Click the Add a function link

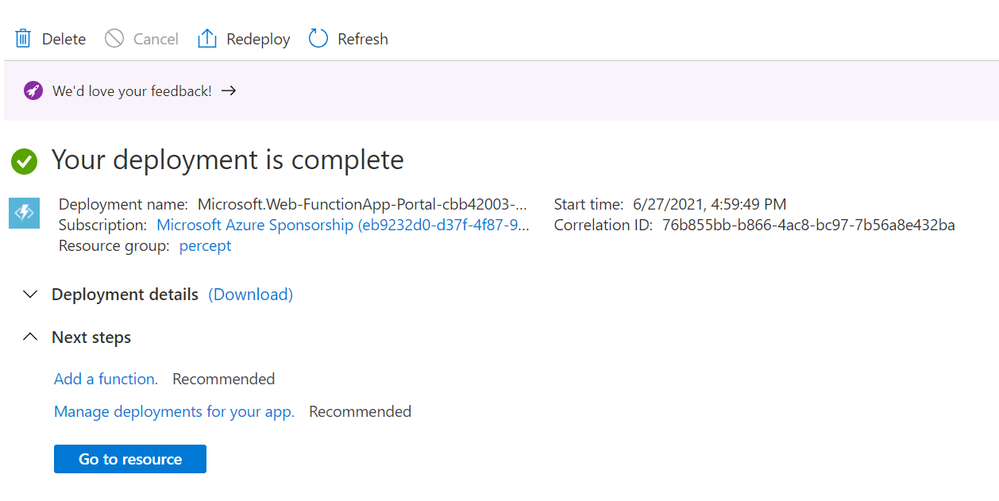(106, 379)
